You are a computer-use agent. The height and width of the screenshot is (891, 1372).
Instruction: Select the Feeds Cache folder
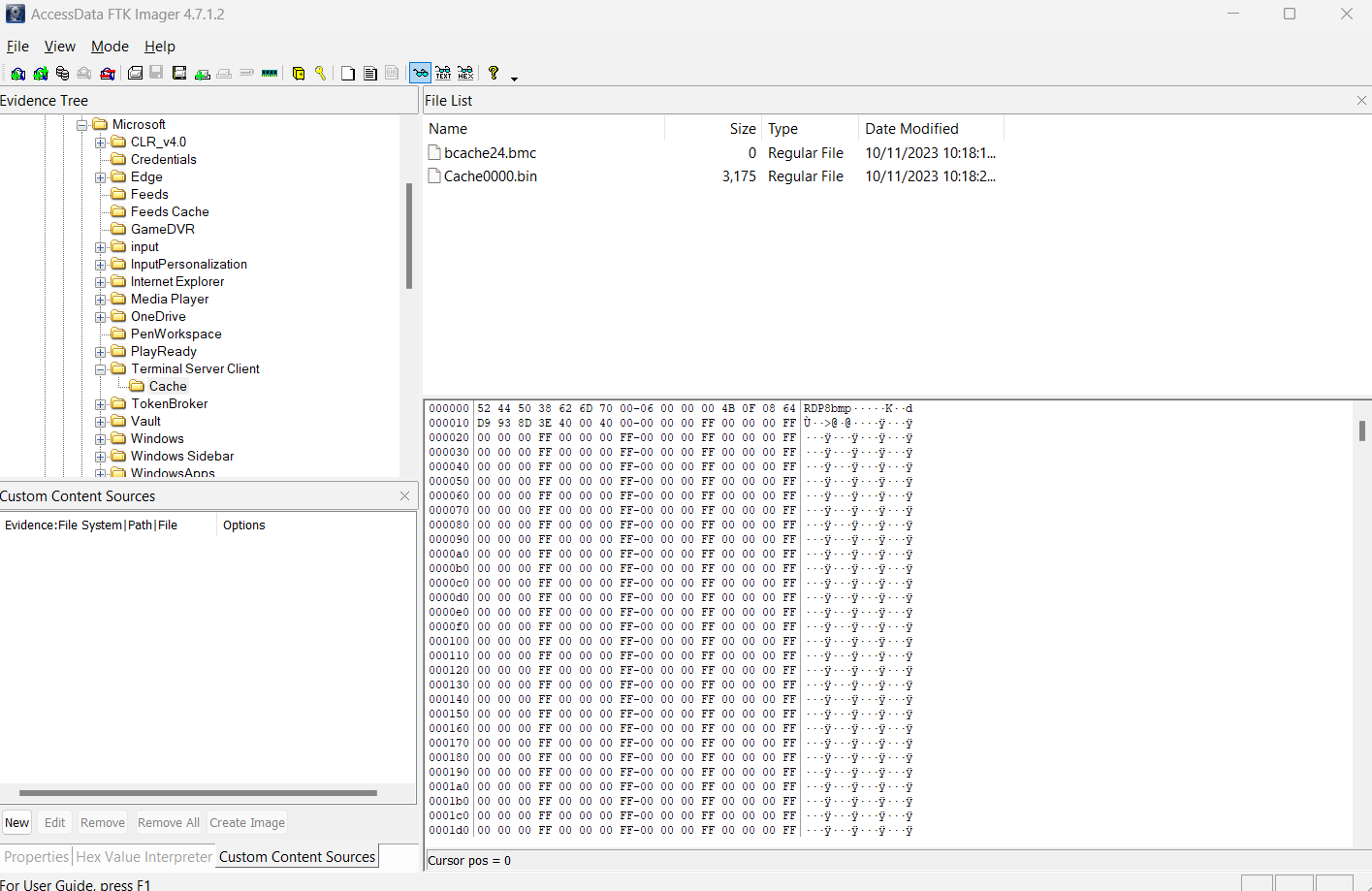pos(170,211)
